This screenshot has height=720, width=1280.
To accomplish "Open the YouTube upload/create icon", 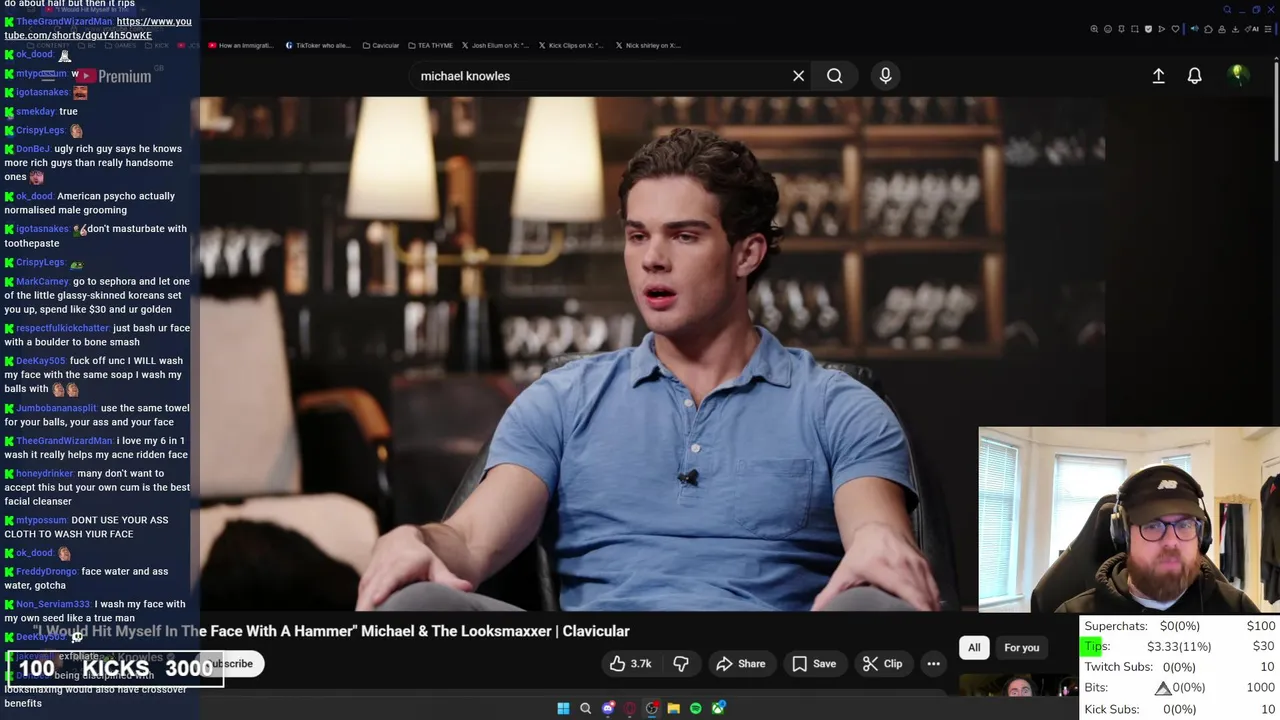I will (x=1158, y=76).
